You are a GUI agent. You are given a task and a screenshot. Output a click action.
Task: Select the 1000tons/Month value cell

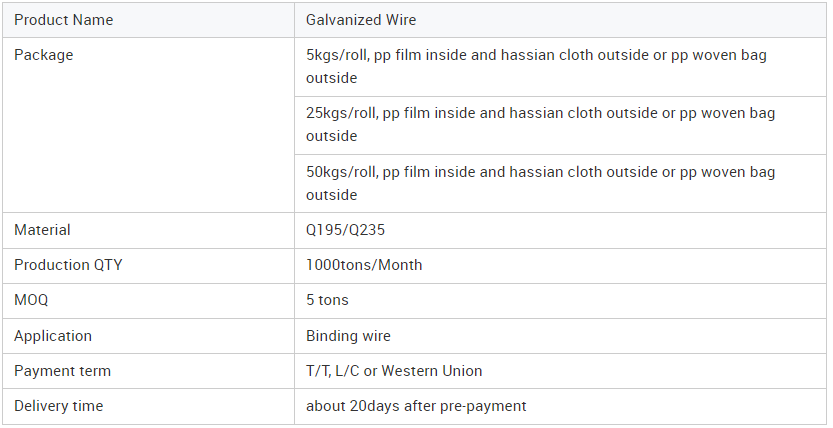560,266
